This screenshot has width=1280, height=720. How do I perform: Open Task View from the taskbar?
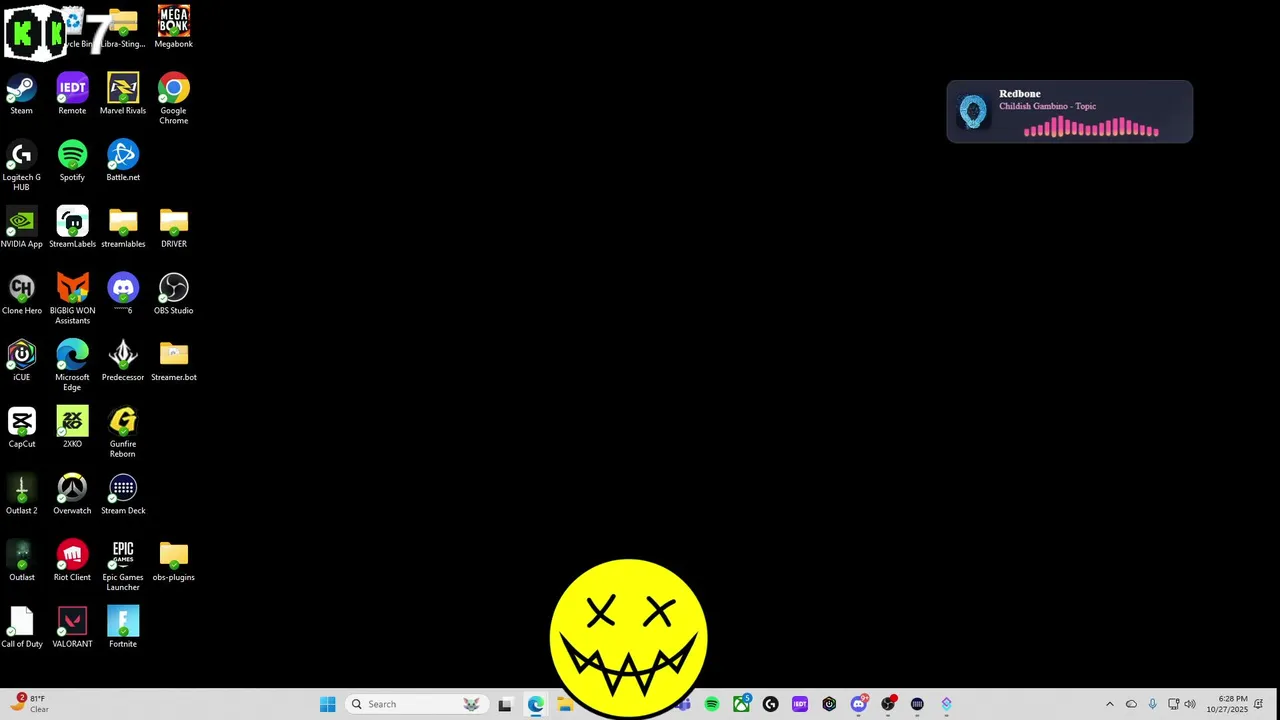[x=505, y=704]
